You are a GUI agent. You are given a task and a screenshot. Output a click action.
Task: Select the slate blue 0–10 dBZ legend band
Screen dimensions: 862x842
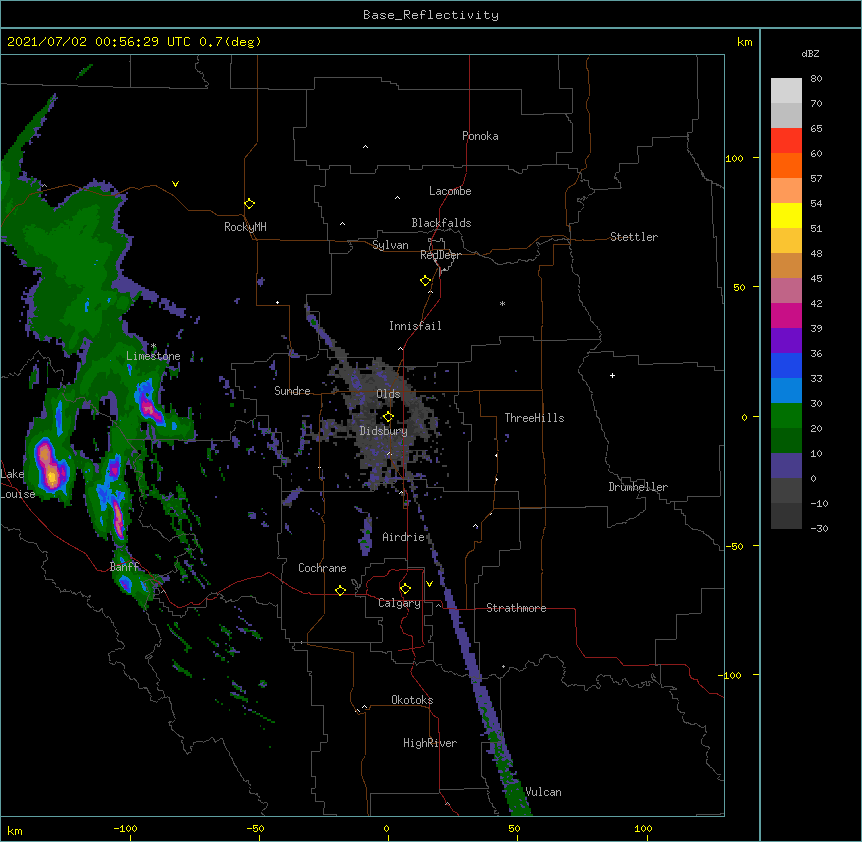[786, 466]
